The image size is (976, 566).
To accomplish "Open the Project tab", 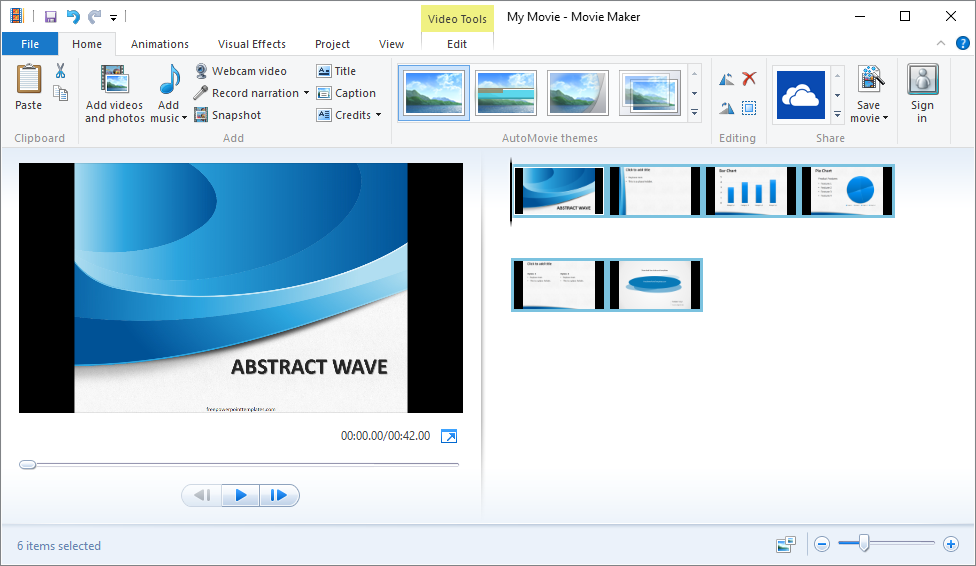I will click(x=332, y=44).
